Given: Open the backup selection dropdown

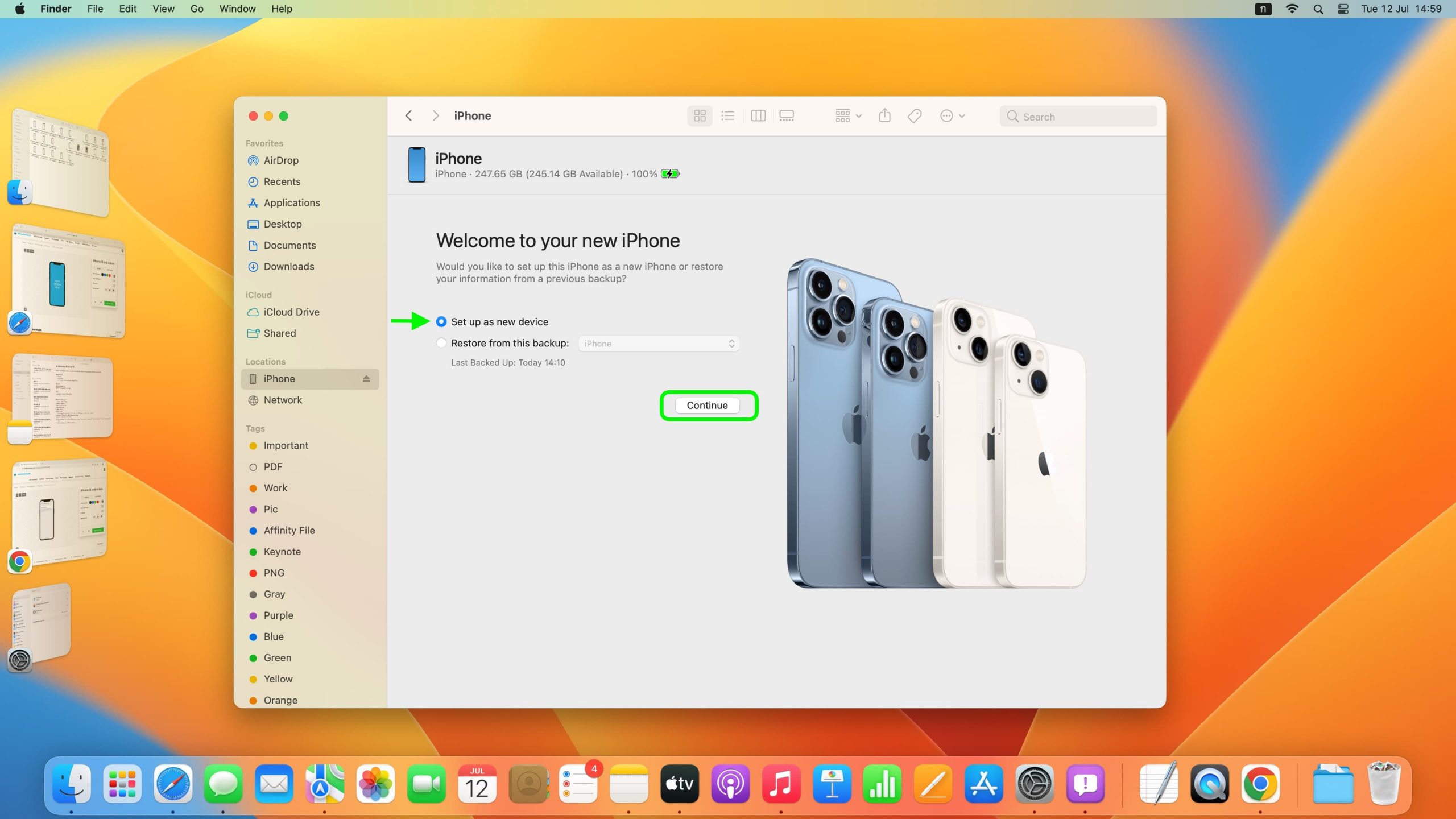Looking at the screenshot, I should 659,344.
